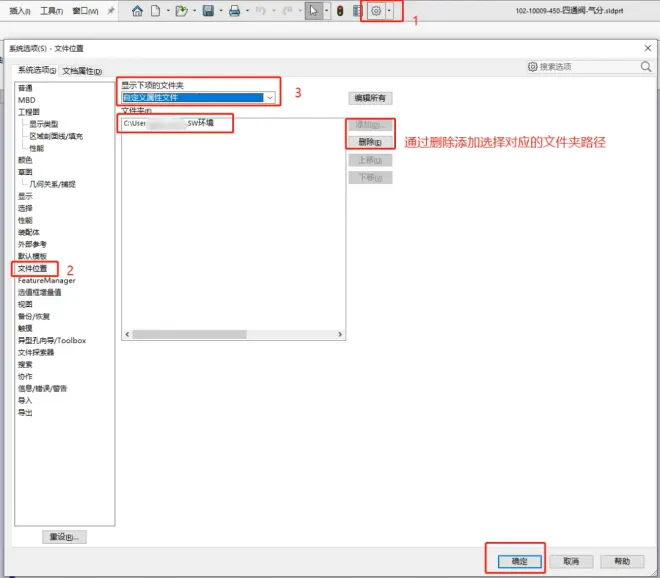Image resolution: width=660 pixels, height=578 pixels.
Task: Click the Print icon in toolbar
Action: (234, 11)
